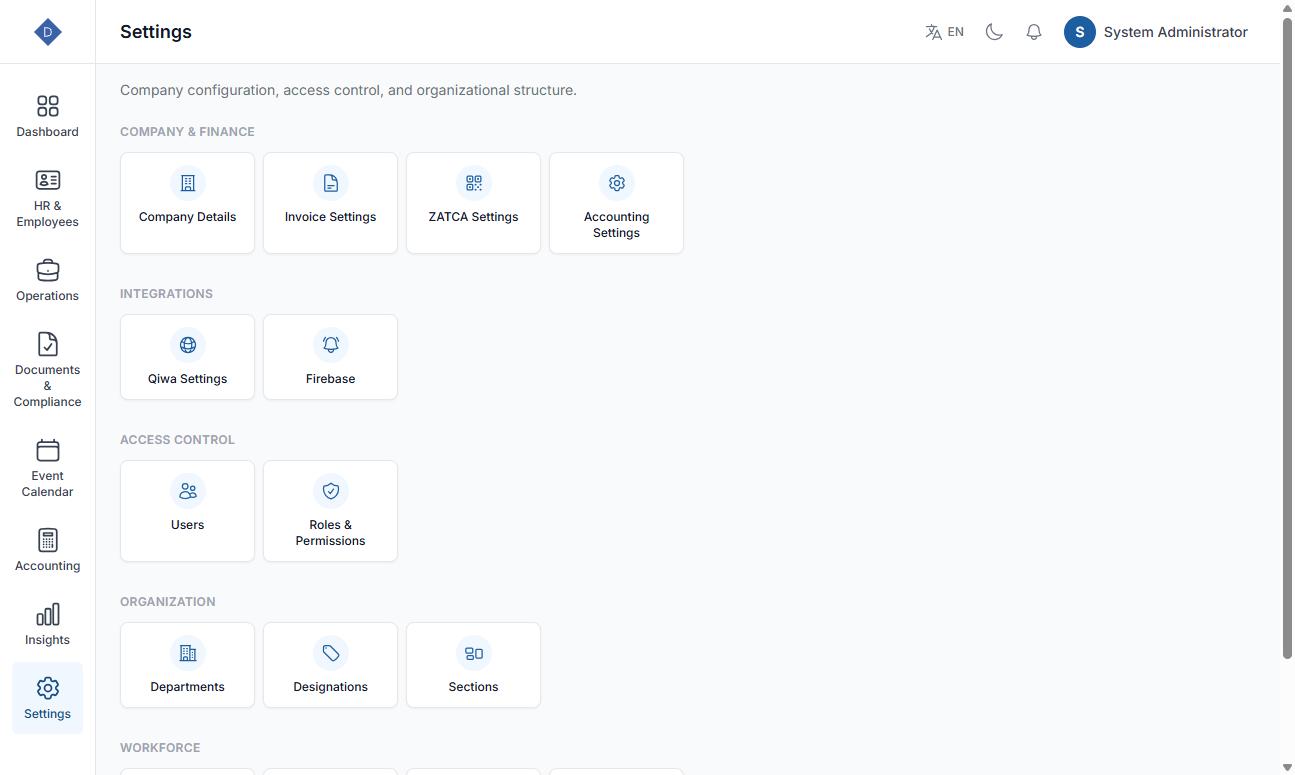Toggle dark mode moon icon

click(994, 32)
